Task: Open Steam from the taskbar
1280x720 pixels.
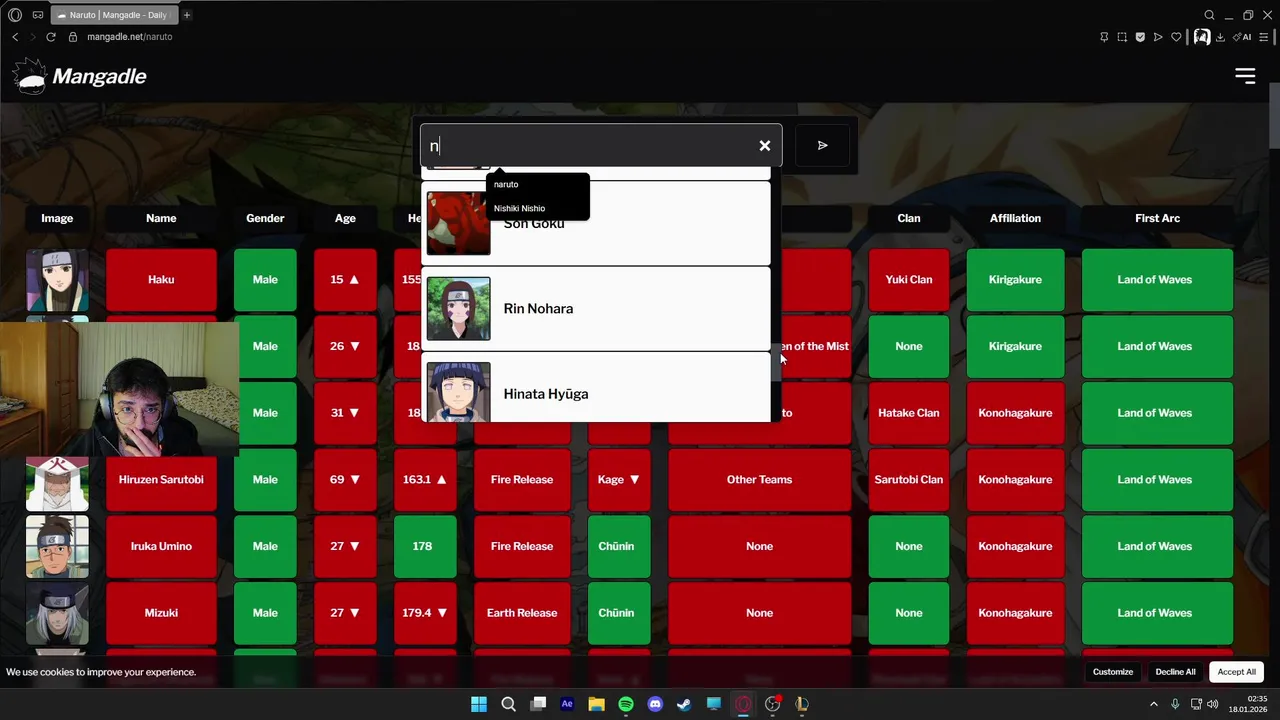Action: pos(684,704)
